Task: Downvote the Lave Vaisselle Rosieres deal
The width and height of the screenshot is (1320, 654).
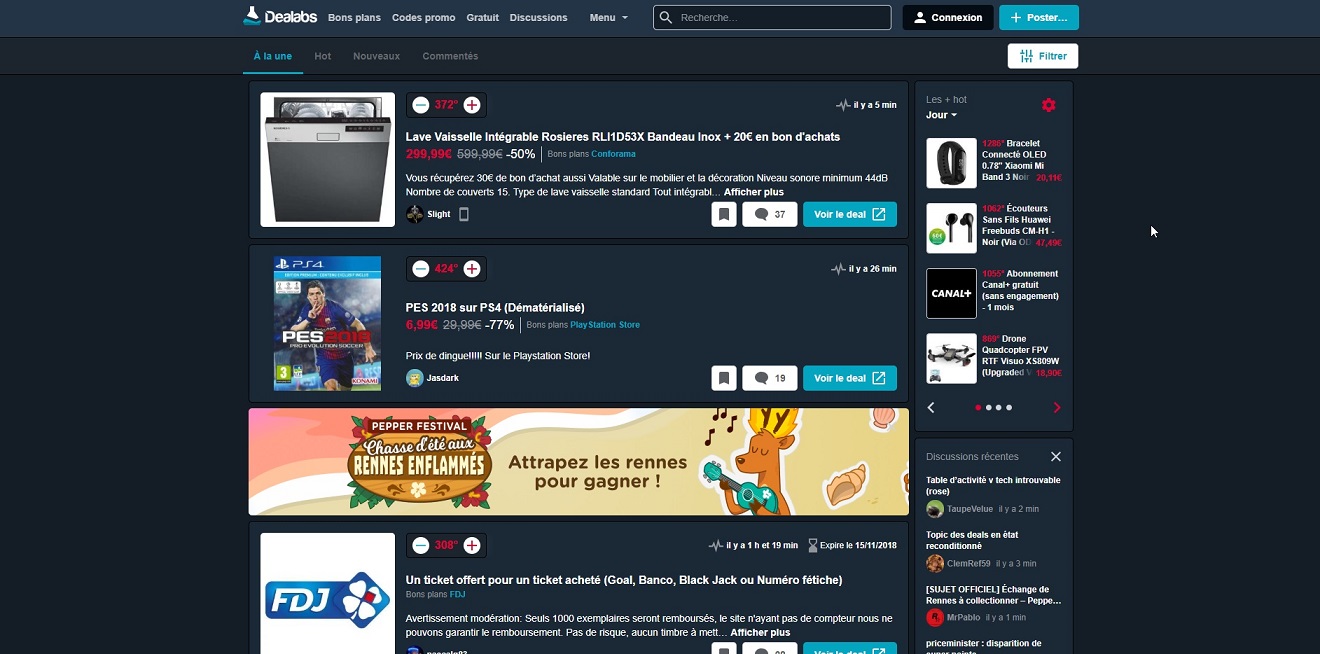Action: (x=421, y=104)
